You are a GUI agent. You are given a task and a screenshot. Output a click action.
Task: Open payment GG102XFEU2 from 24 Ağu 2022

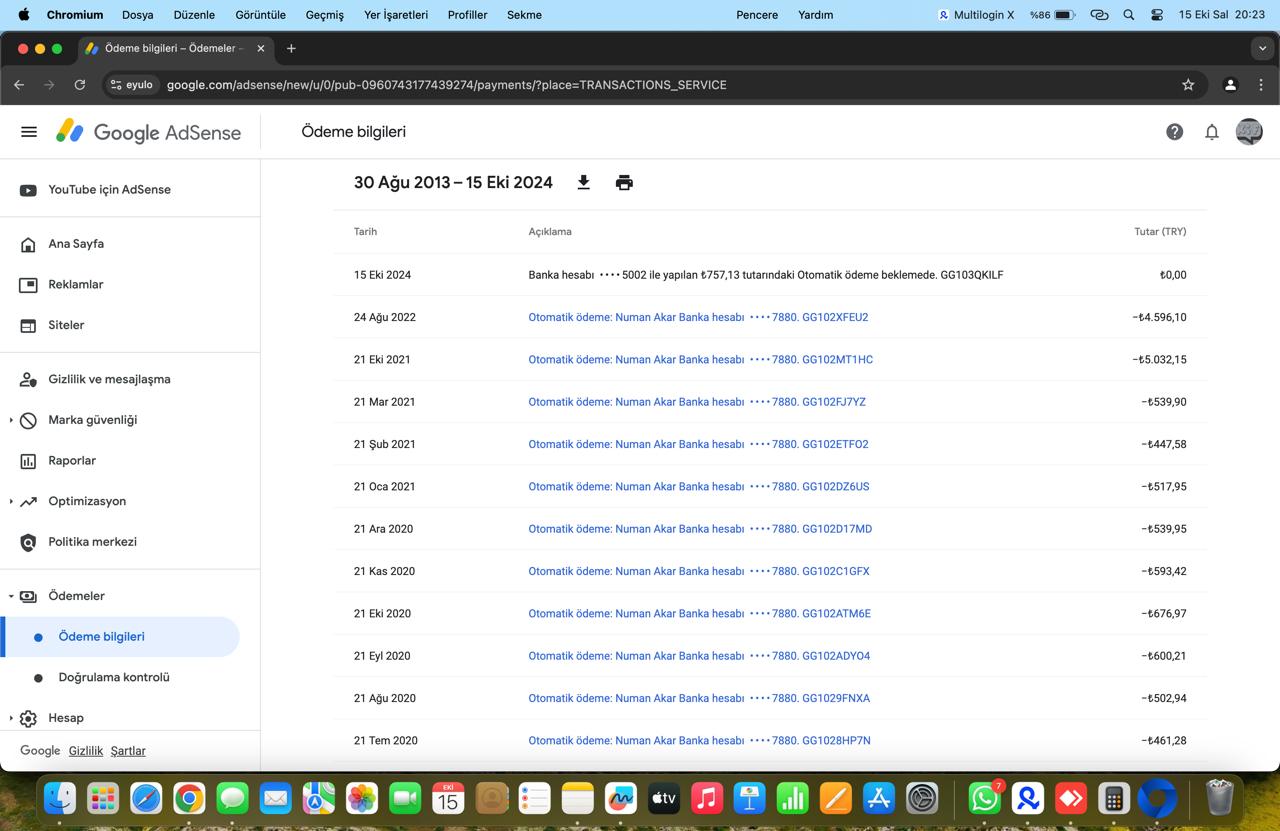698,317
